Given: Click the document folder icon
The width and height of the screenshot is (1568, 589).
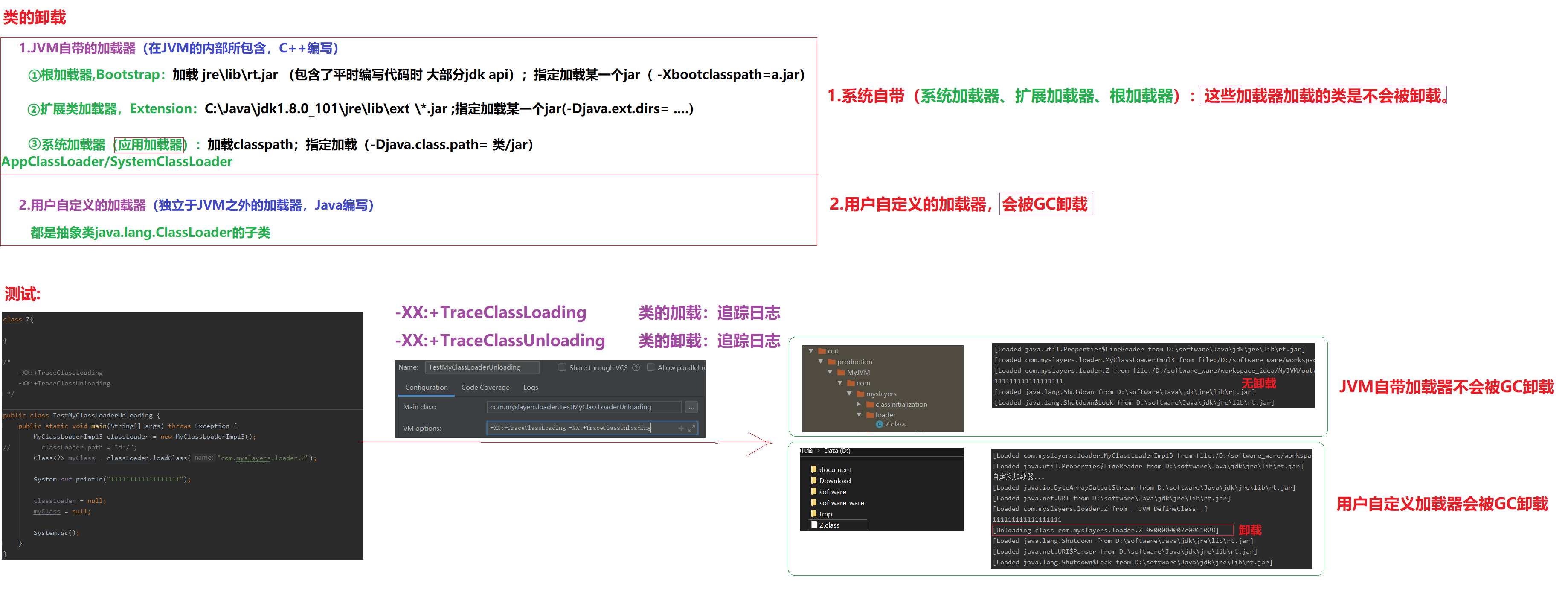Looking at the screenshot, I should (813, 469).
